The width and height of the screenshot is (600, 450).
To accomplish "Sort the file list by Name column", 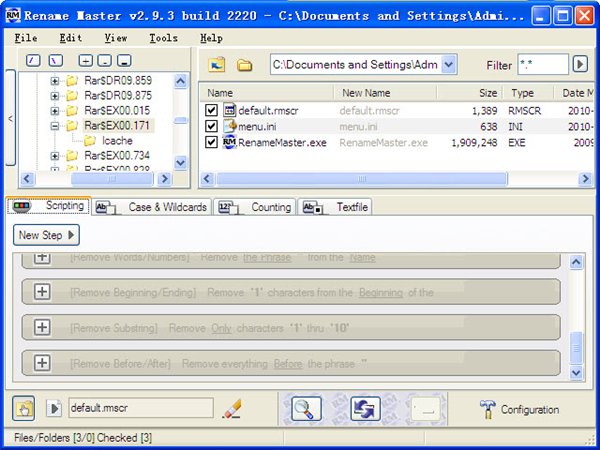I will pos(267,93).
